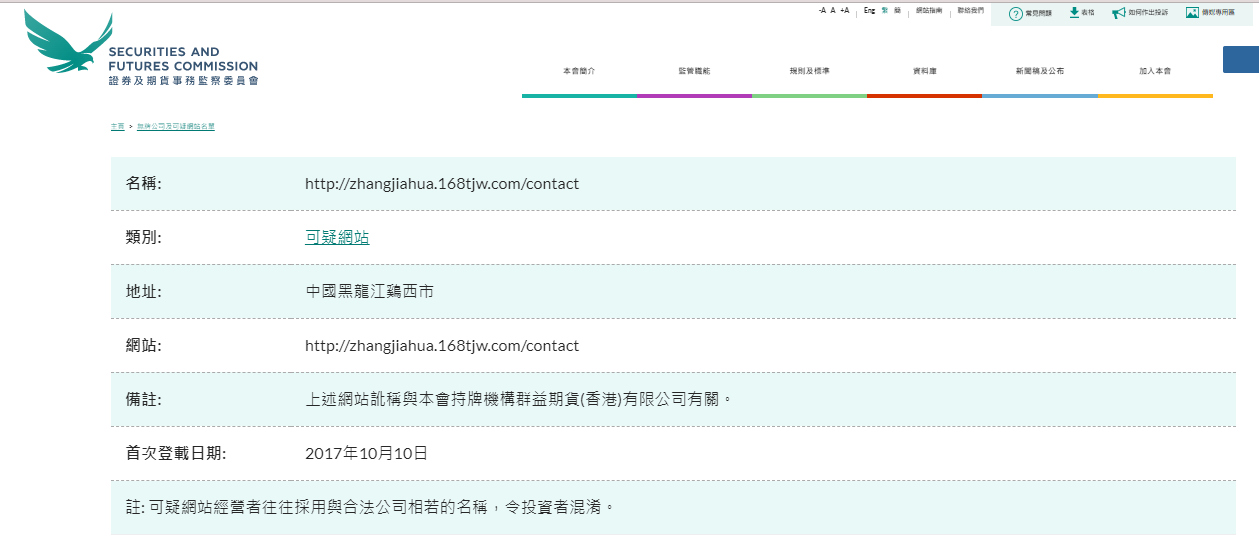
Task: Open the 資料庫 menu item
Action: pos(924,71)
